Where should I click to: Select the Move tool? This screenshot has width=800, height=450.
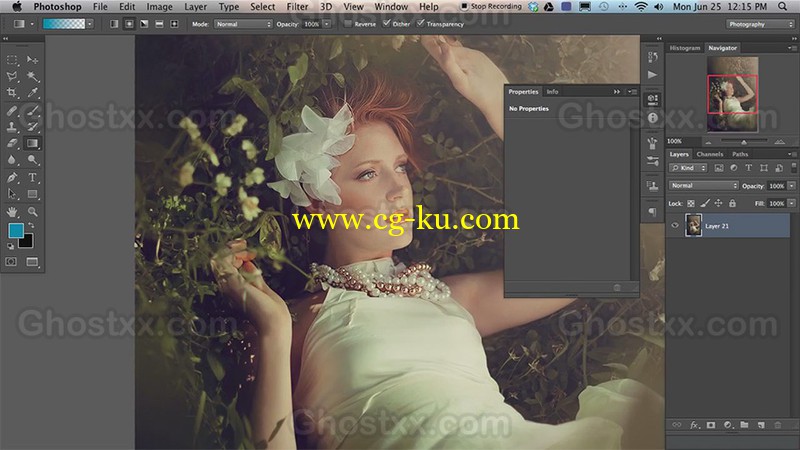point(32,60)
